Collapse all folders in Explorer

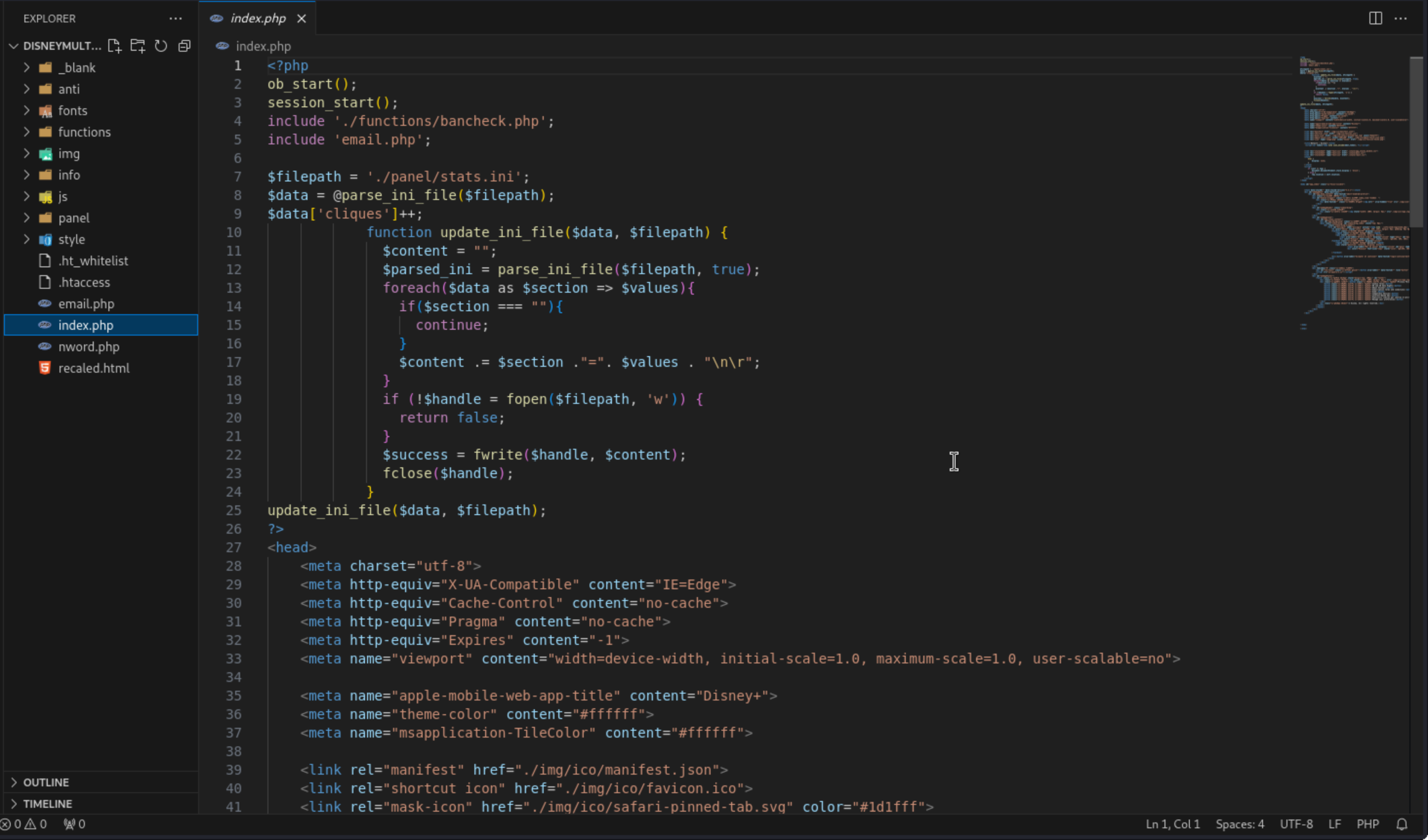coord(184,46)
